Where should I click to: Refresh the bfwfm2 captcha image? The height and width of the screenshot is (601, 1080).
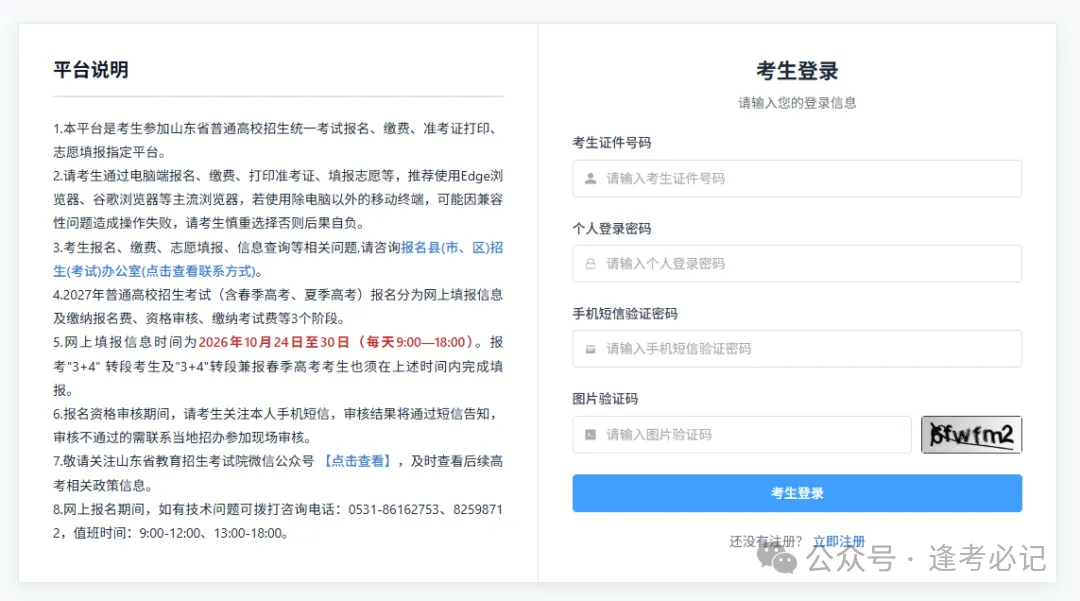(x=971, y=434)
